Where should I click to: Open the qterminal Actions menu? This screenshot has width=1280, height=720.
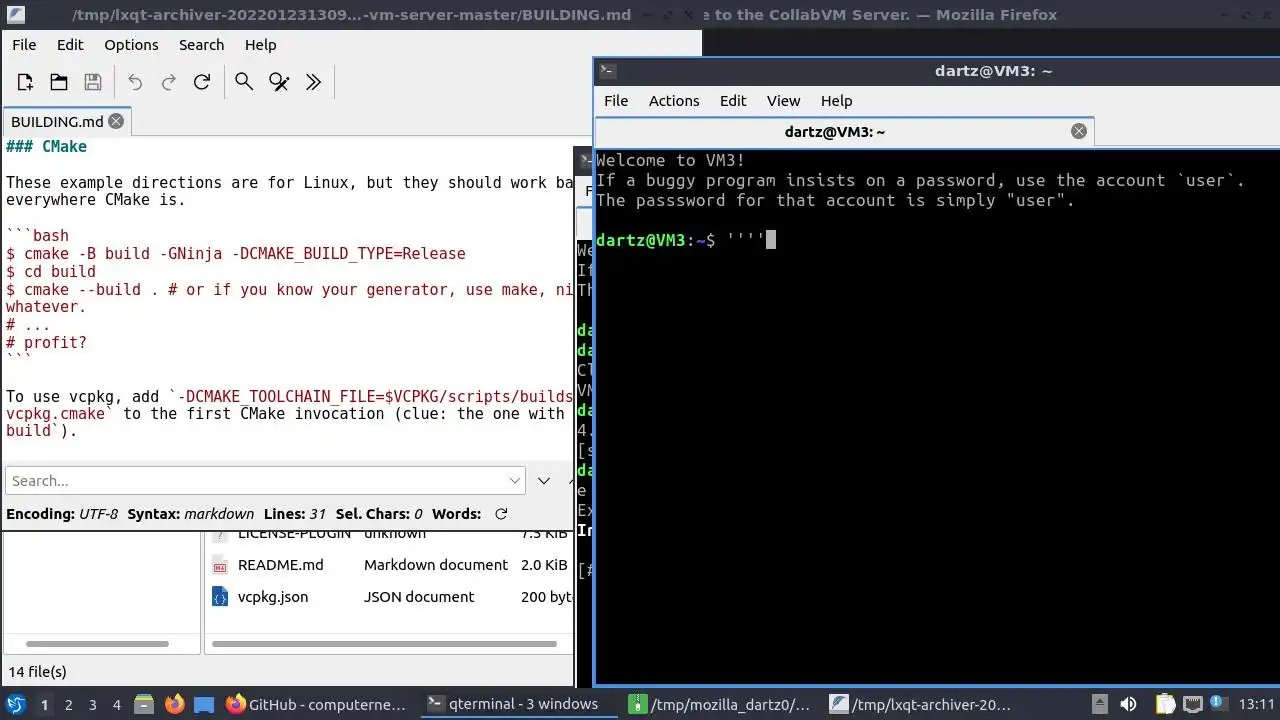click(674, 101)
